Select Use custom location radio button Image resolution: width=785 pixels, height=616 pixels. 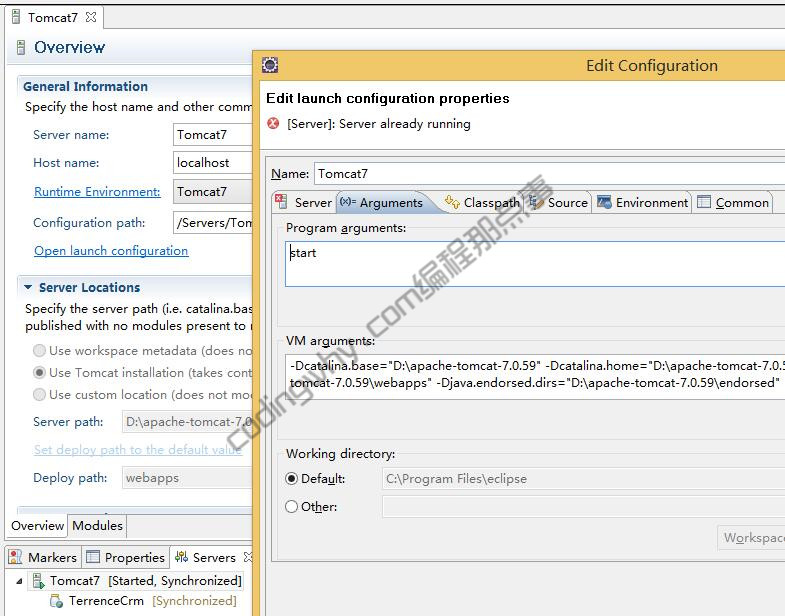tap(40, 395)
